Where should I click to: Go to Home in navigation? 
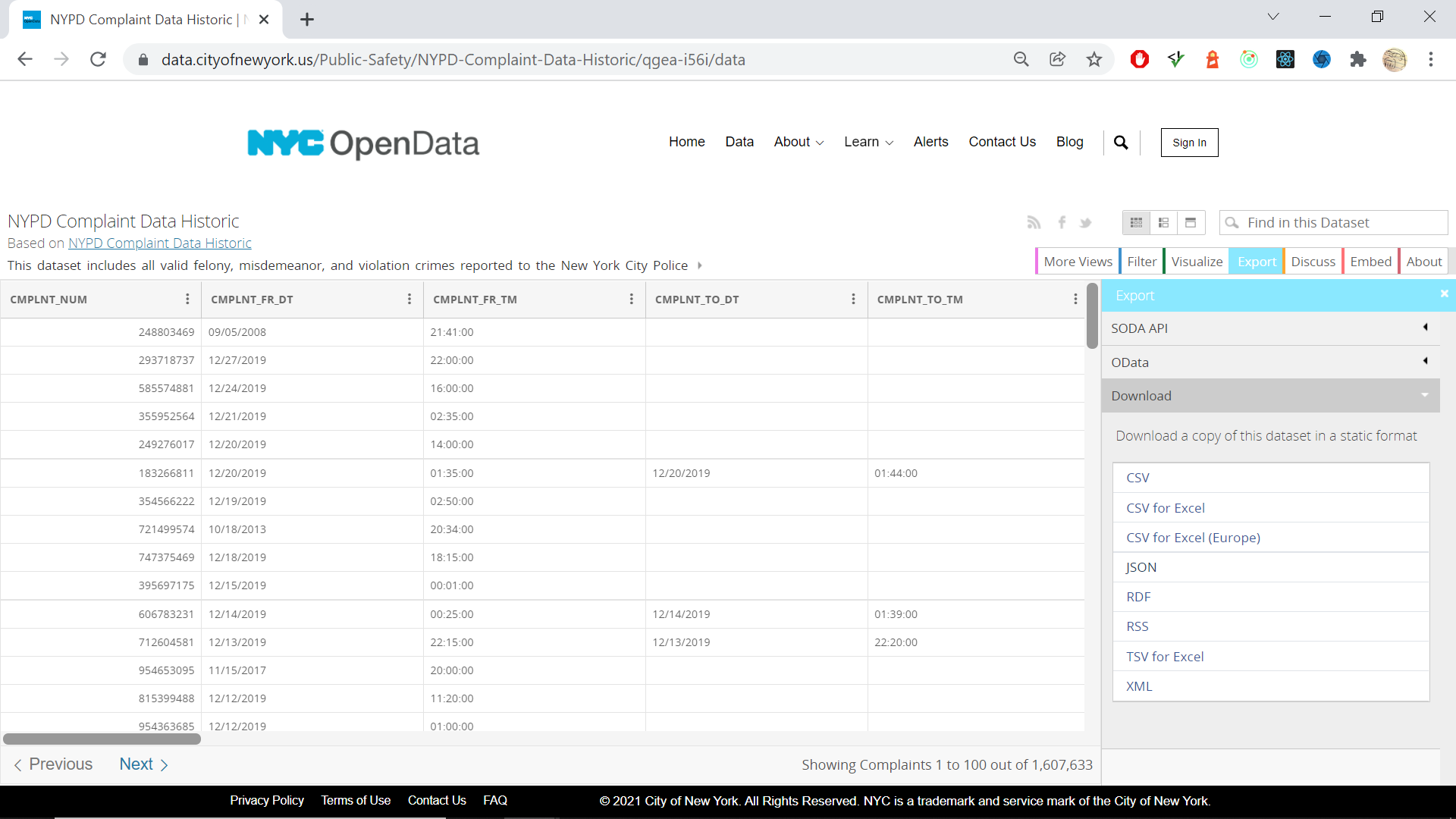point(687,142)
